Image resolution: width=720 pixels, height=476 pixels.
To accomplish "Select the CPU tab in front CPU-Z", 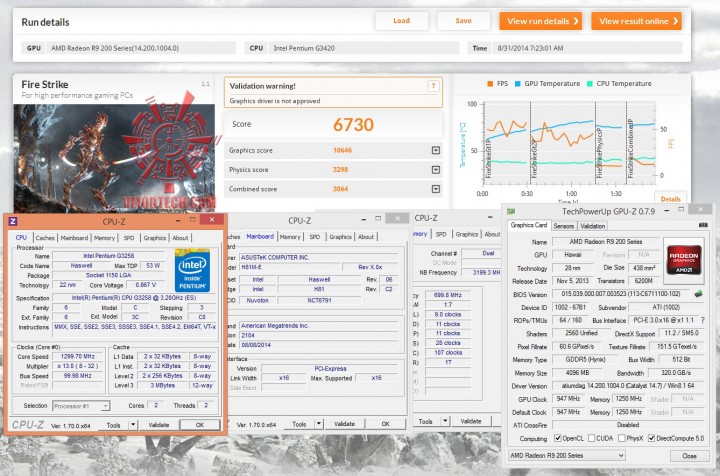I will coord(21,237).
